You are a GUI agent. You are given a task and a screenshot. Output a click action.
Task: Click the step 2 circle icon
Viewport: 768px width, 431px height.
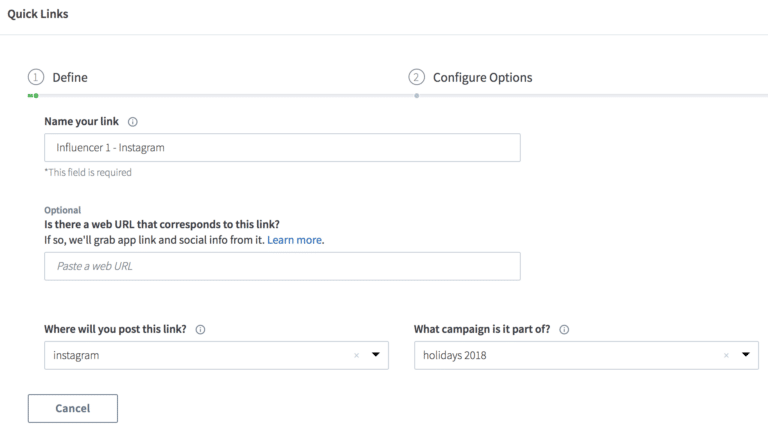417,77
